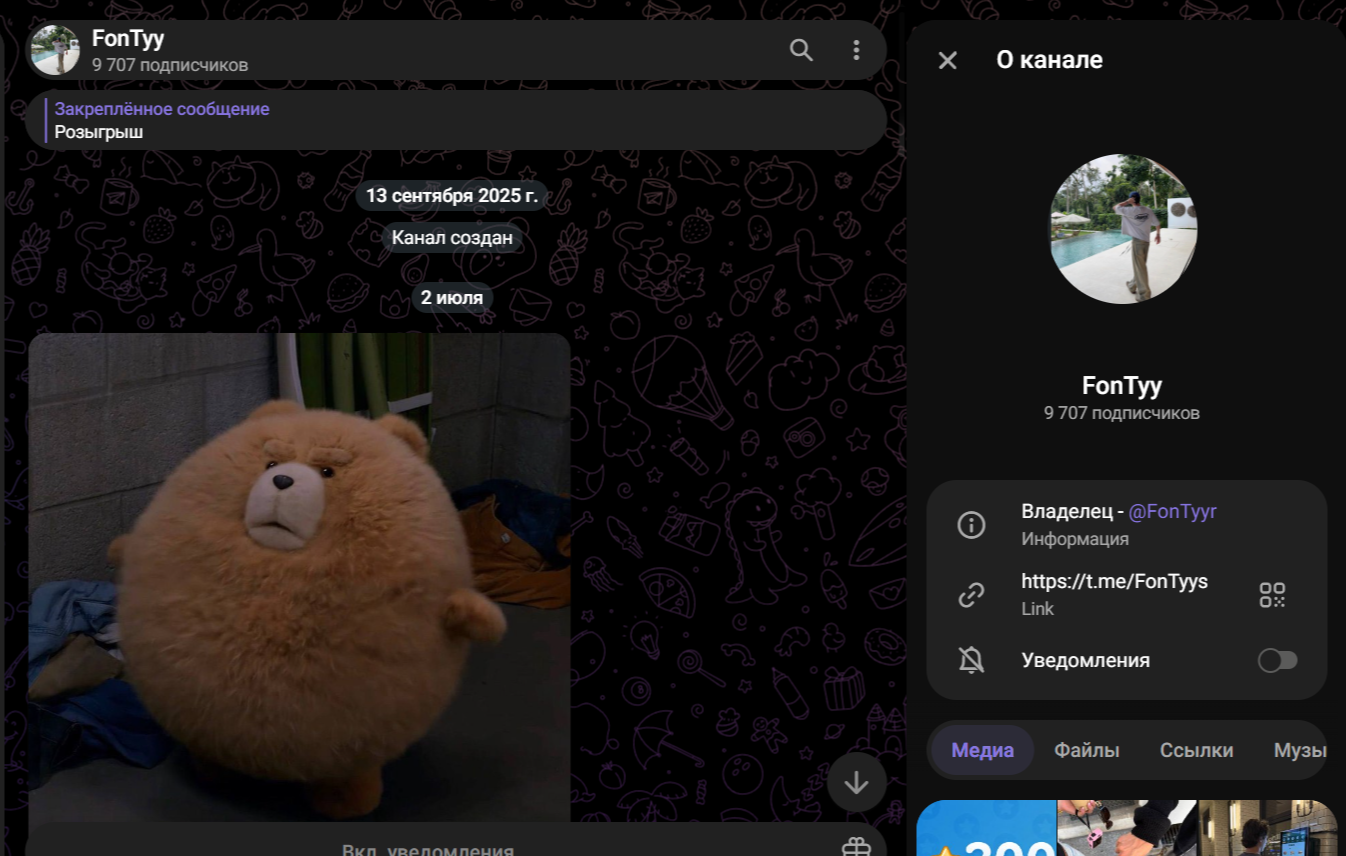Screen dimensions: 1346x856
Task: Open the @FonTyyr owner mention
Action: pos(1172,511)
